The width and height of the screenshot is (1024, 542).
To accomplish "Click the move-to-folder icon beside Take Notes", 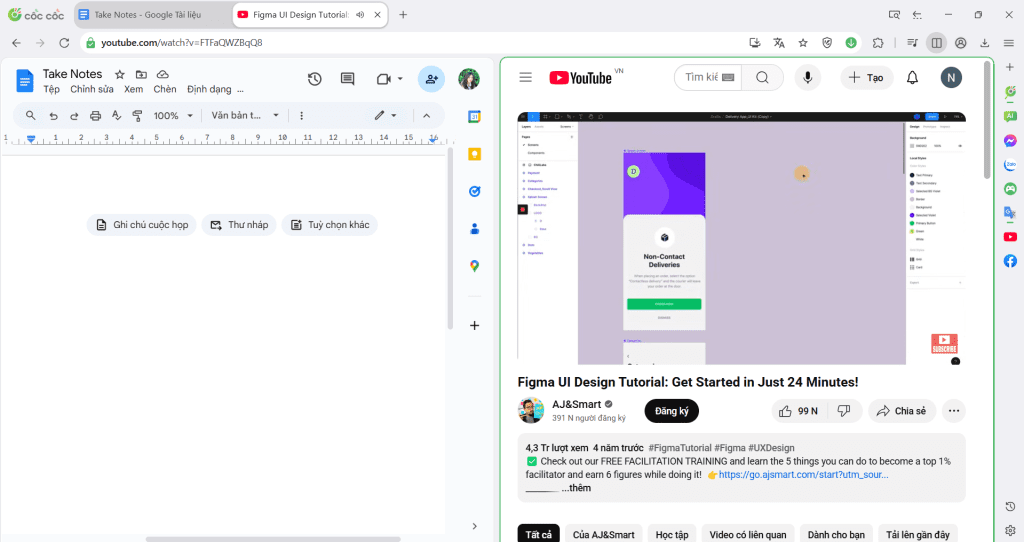I will 141,74.
